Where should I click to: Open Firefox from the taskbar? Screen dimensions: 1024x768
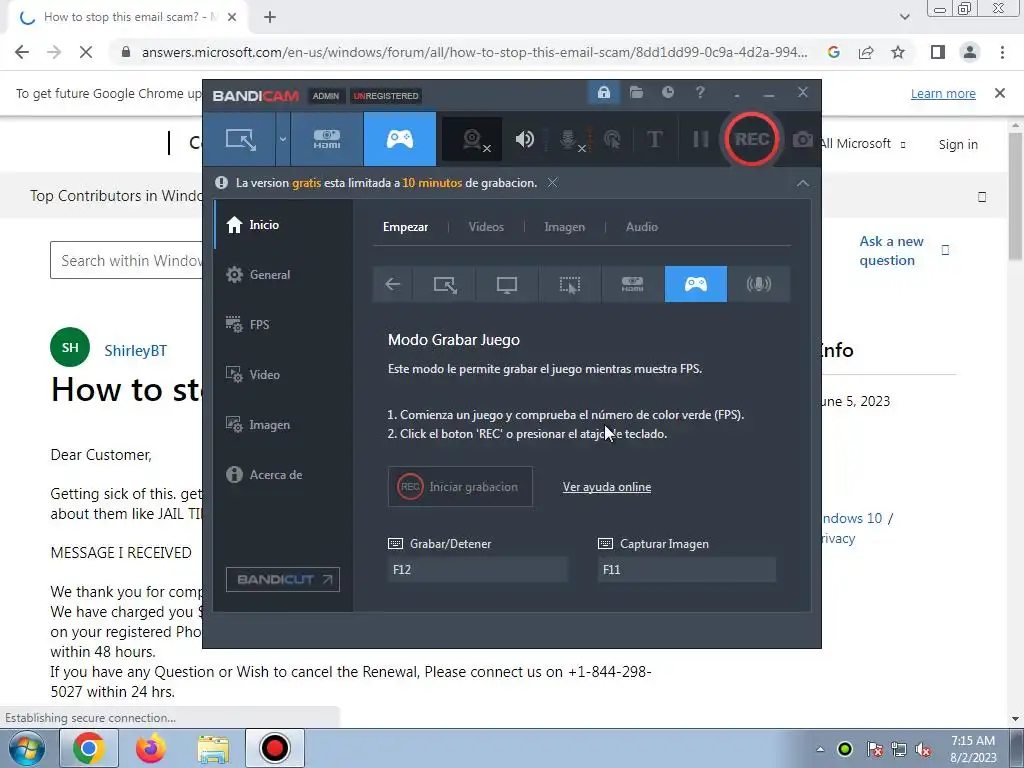(150, 748)
